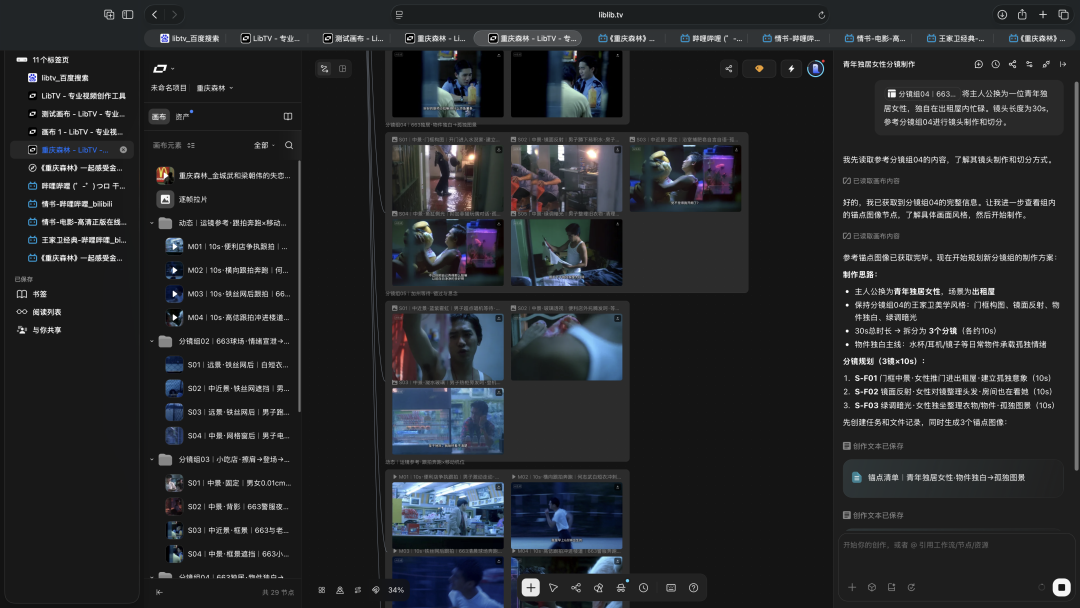Open the 锚点清单 document card
1080x608 pixels.
953,477
